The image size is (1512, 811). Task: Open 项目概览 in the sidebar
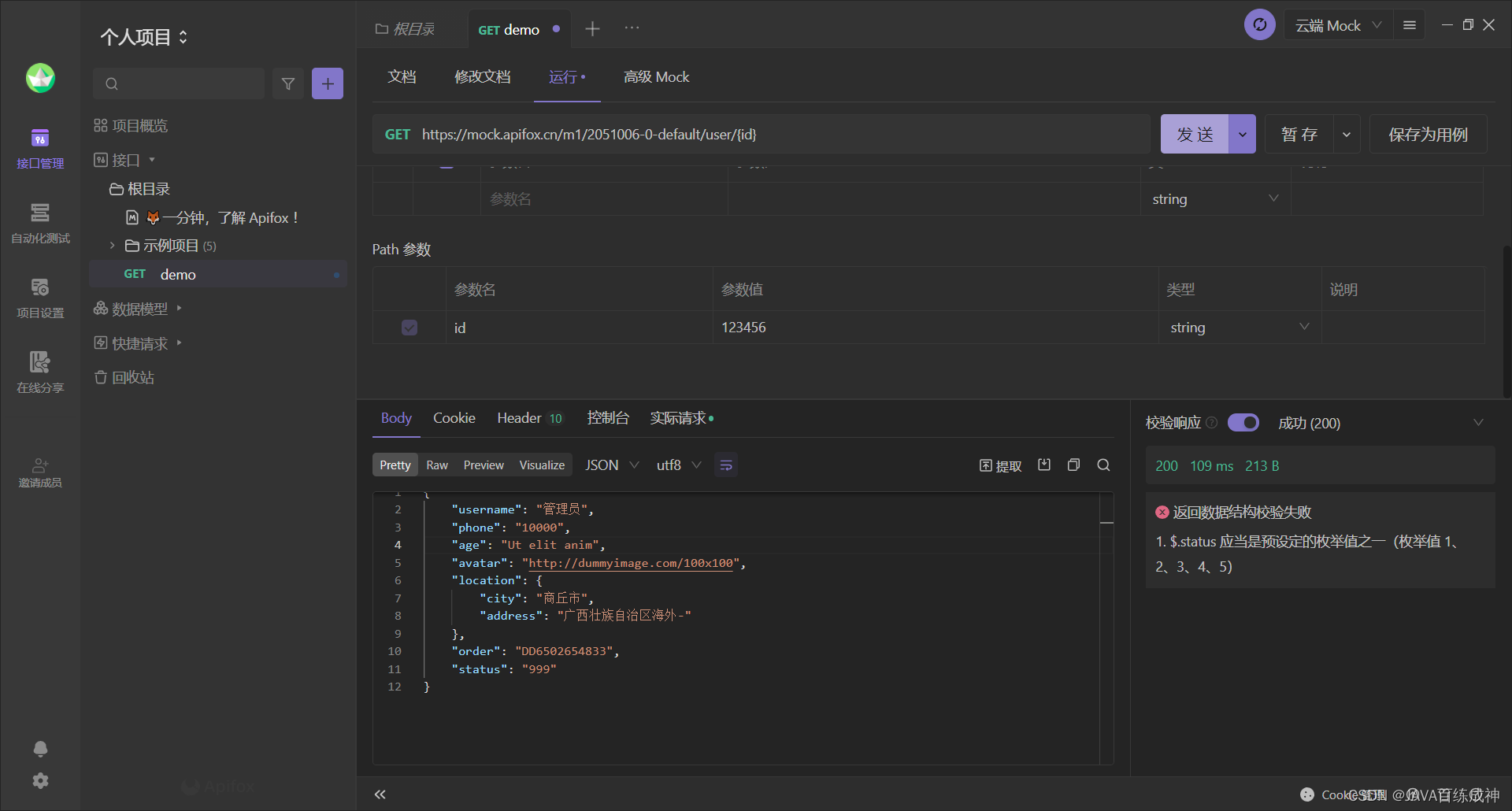pyautogui.click(x=131, y=126)
